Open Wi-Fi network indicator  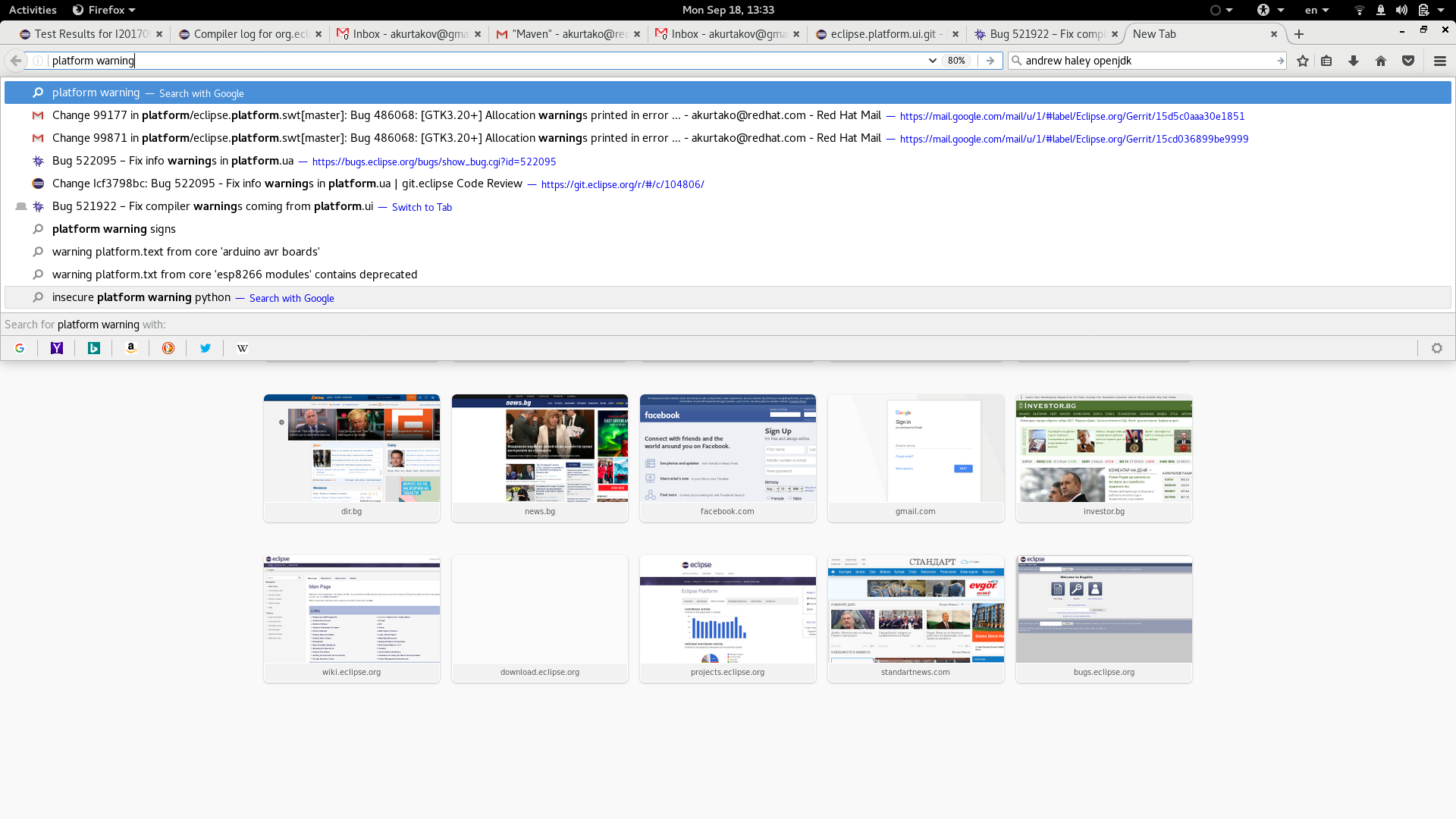point(1360,10)
